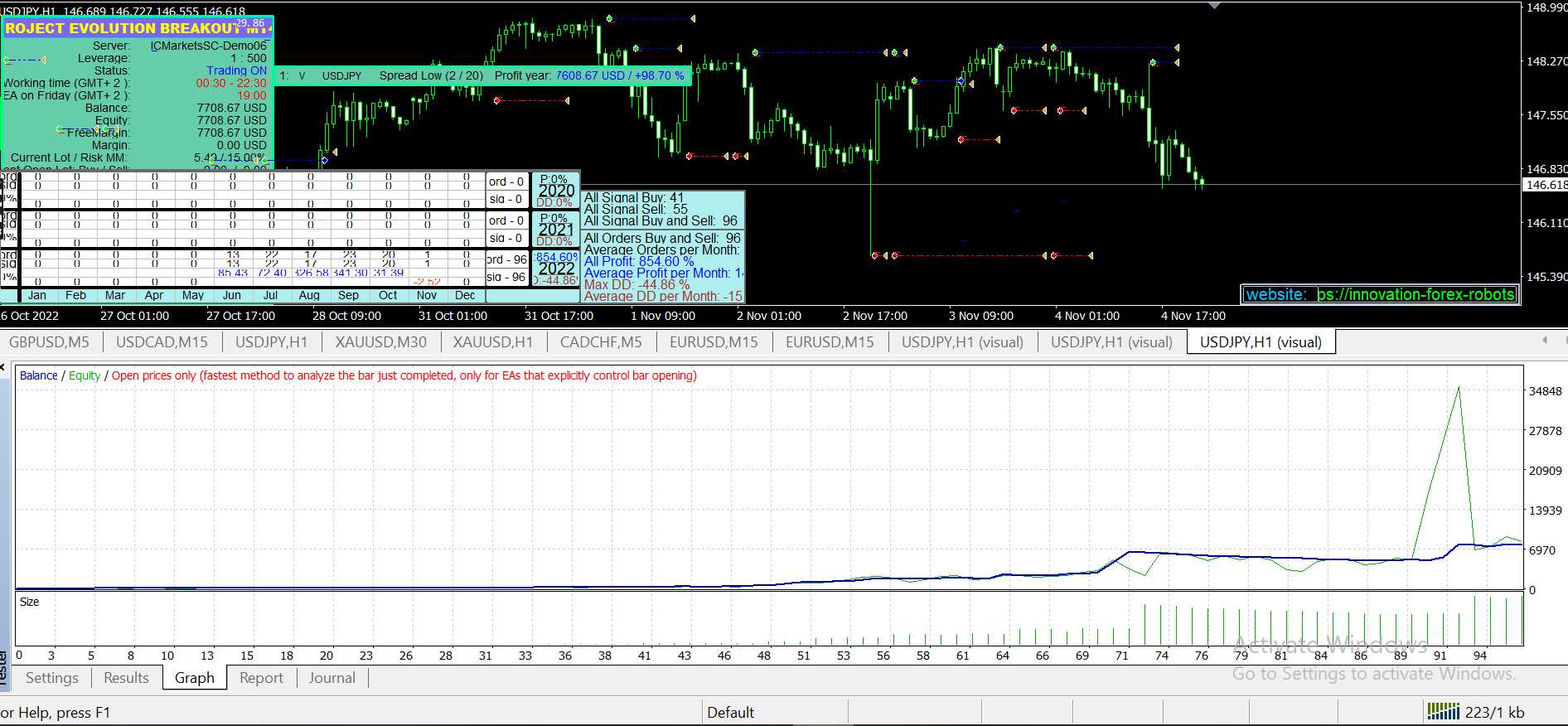This screenshot has width=1568, height=726.
Task: Click the Project Evolution Breakout panel title
Action: (138, 28)
